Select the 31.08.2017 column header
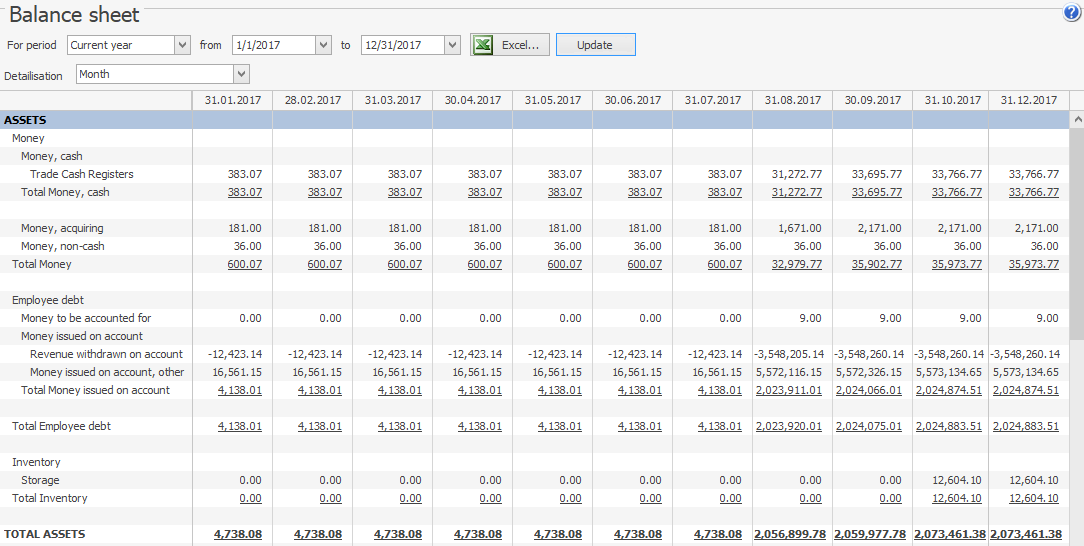 (x=792, y=100)
